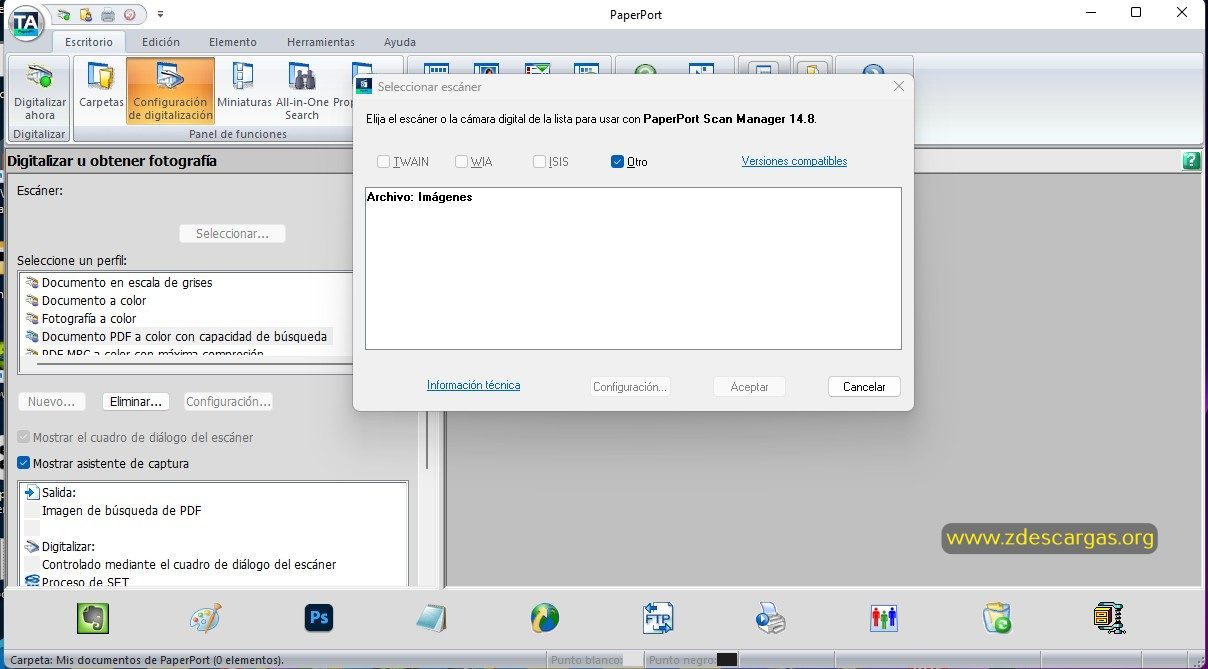Click the Nuevo... profile button
Screen dimensions: 1208x669
coord(51,401)
